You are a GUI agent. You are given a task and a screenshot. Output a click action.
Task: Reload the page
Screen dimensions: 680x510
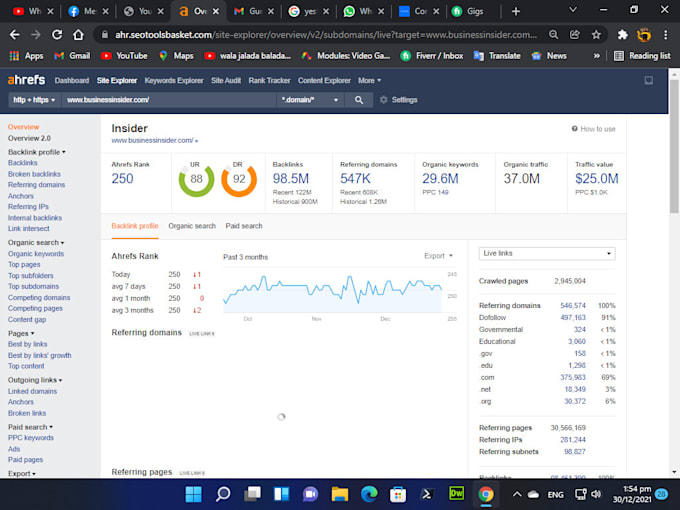[57, 35]
